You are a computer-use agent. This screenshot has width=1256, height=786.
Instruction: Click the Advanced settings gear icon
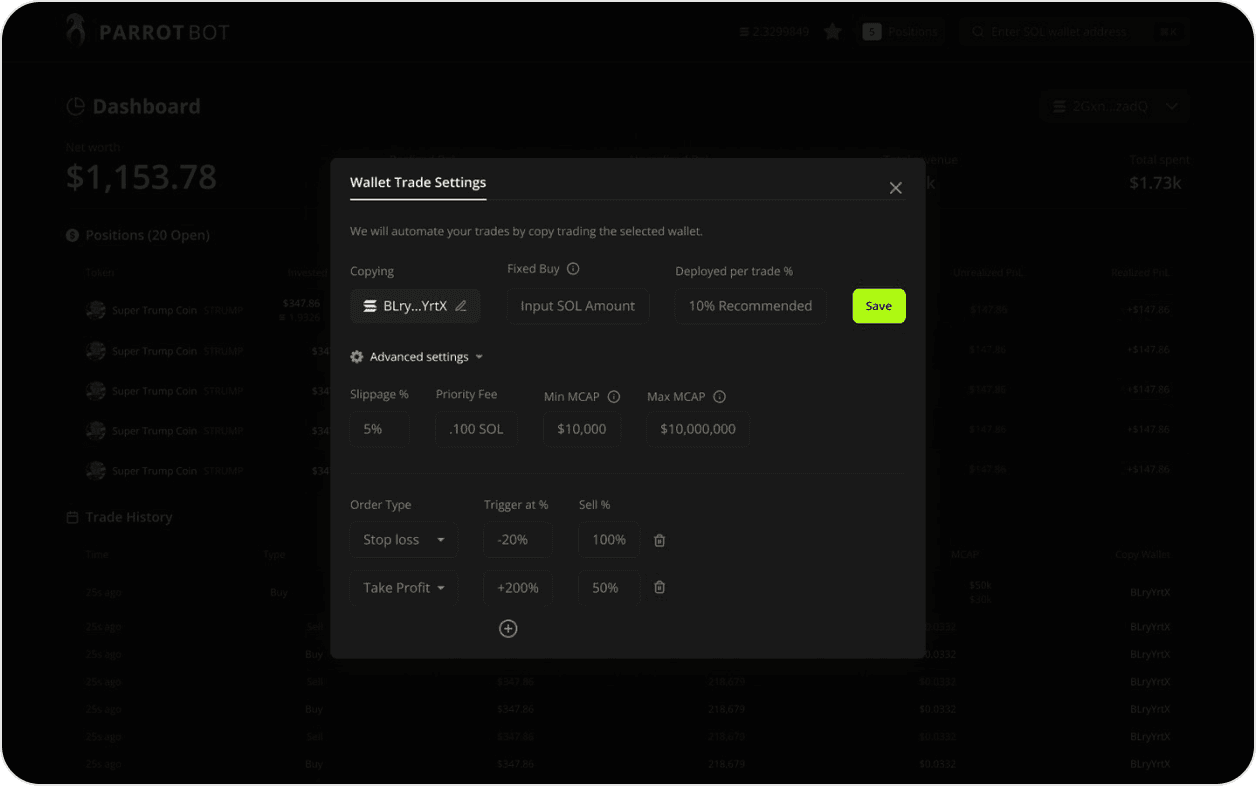point(357,357)
